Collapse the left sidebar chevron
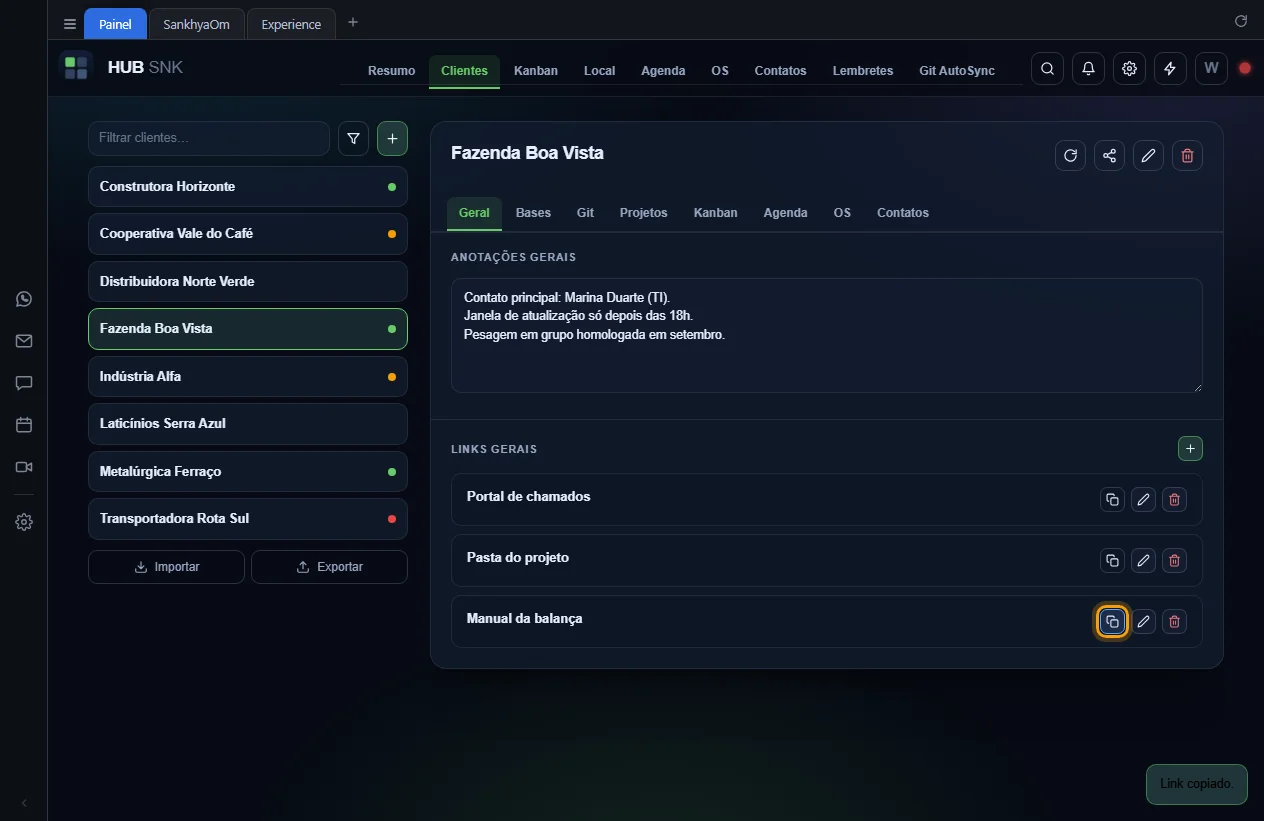Viewport: 1264px width, 821px height. 24,802
